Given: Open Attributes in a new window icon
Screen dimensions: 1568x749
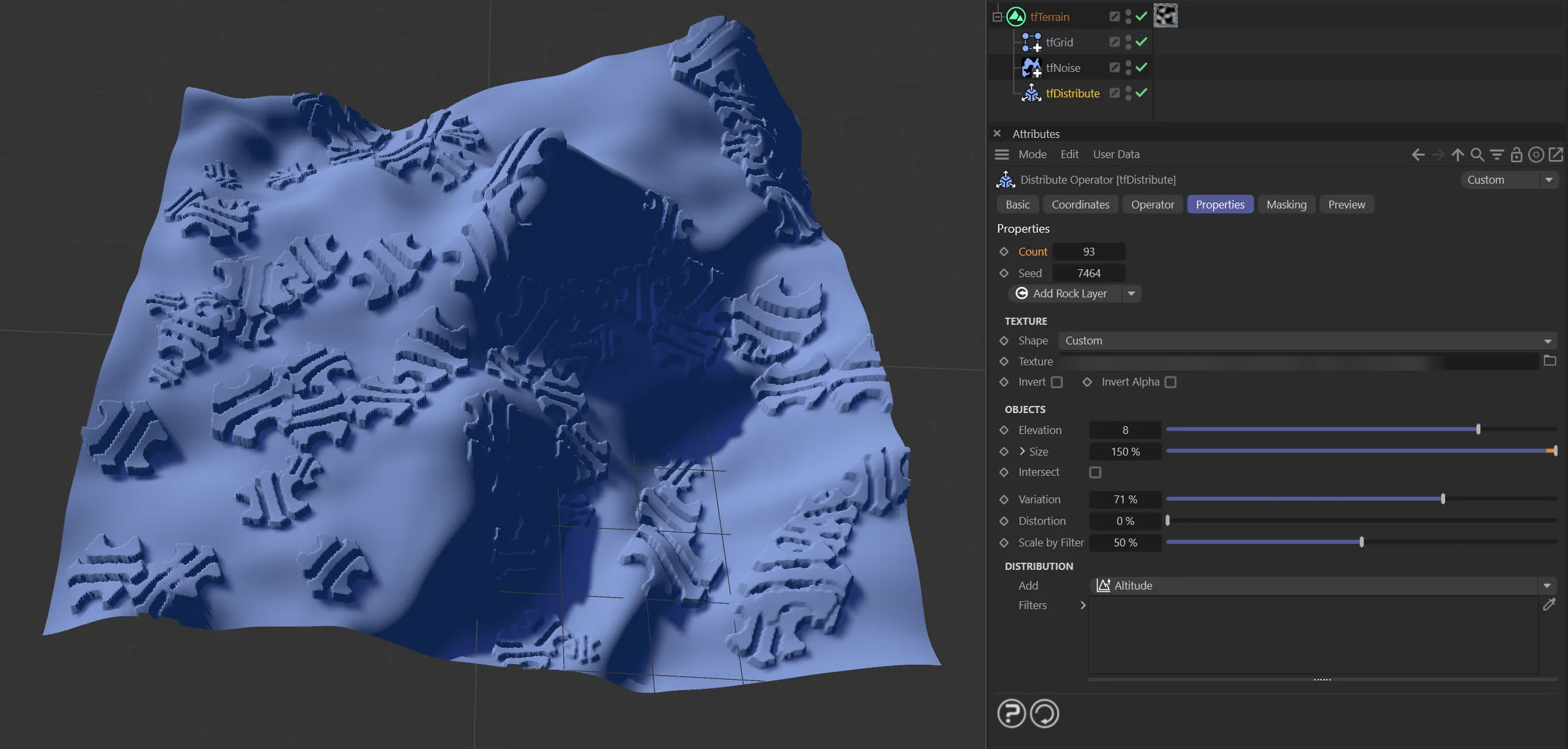Looking at the screenshot, I should (x=1556, y=155).
